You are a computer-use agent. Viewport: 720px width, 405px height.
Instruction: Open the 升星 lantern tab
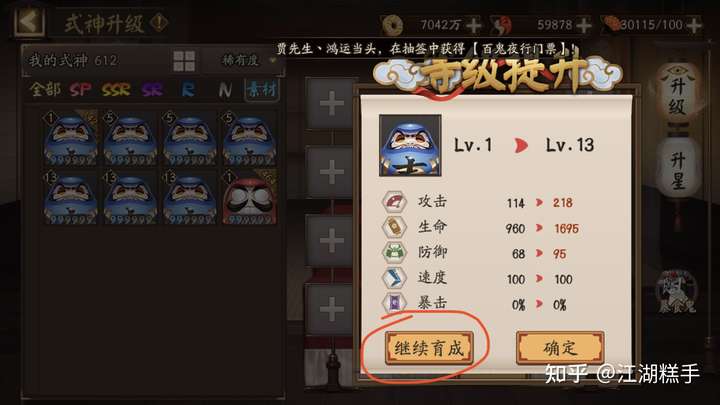coord(678,170)
